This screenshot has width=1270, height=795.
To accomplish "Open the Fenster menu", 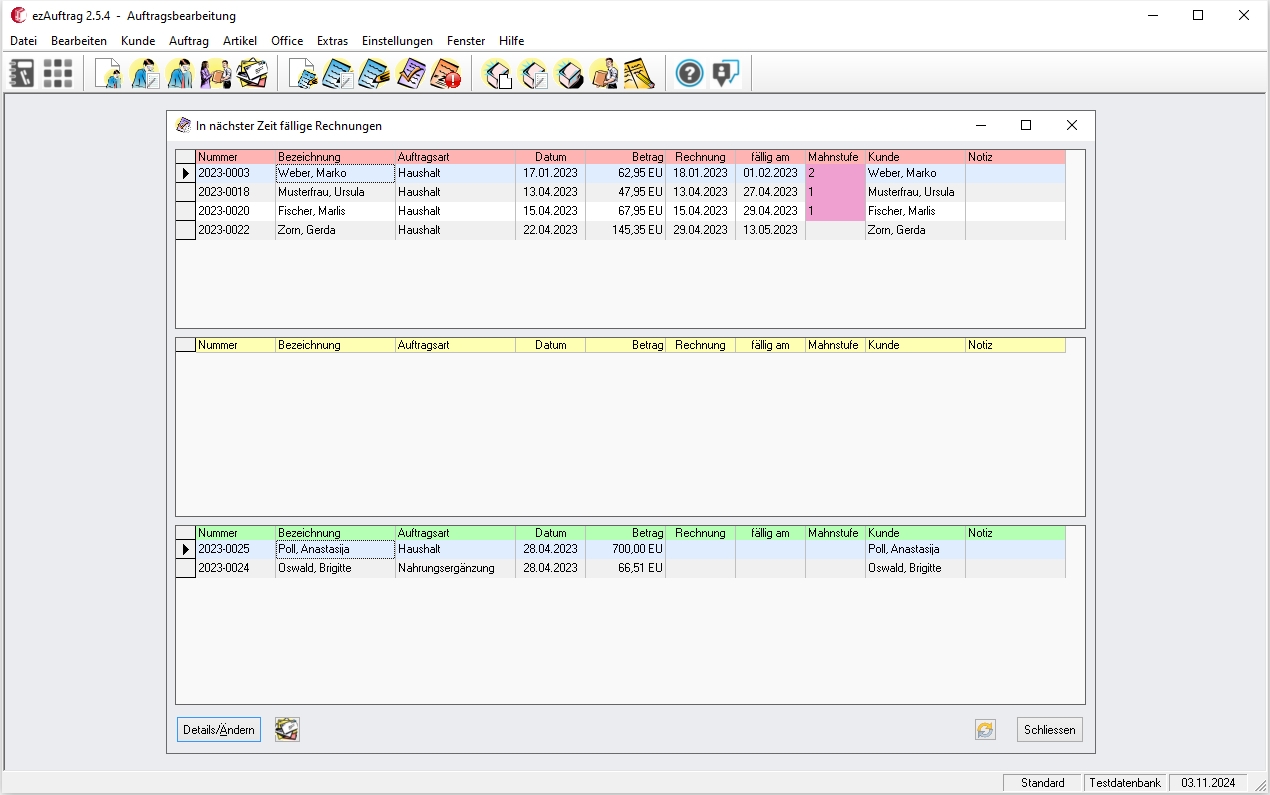I will [x=466, y=41].
